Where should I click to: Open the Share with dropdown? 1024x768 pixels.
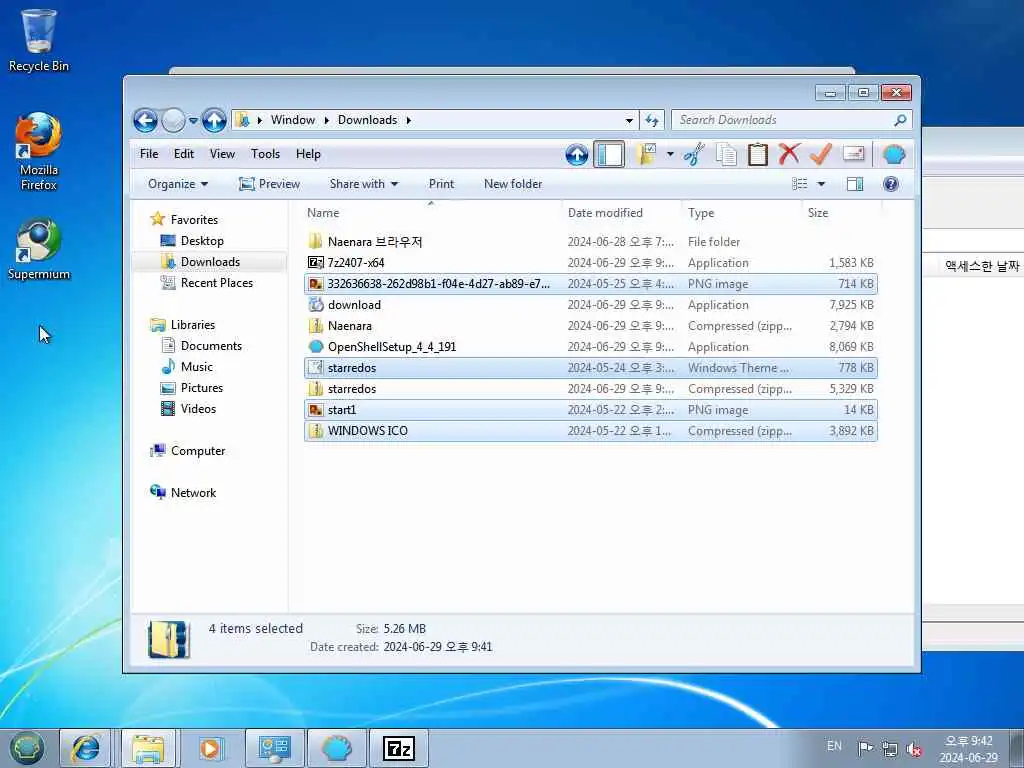point(364,184)
